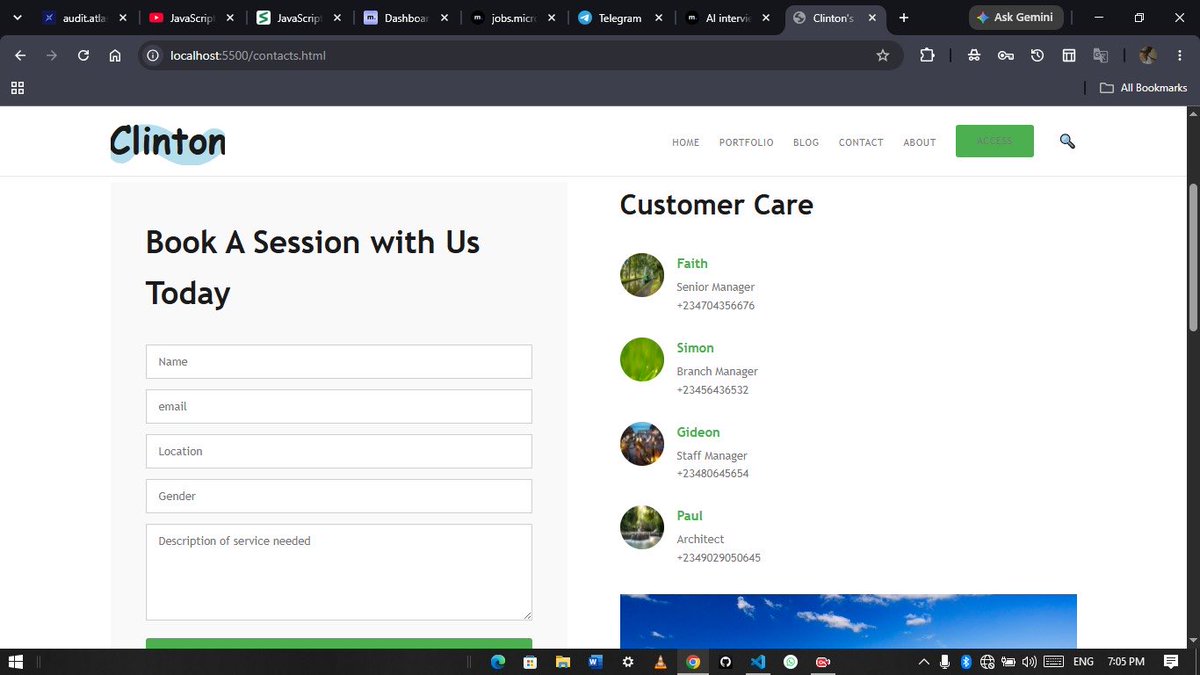Click the name Simon in Customer Care
Screen dimensions: 1200x675
pyautogui.click(x=695, y=348)
